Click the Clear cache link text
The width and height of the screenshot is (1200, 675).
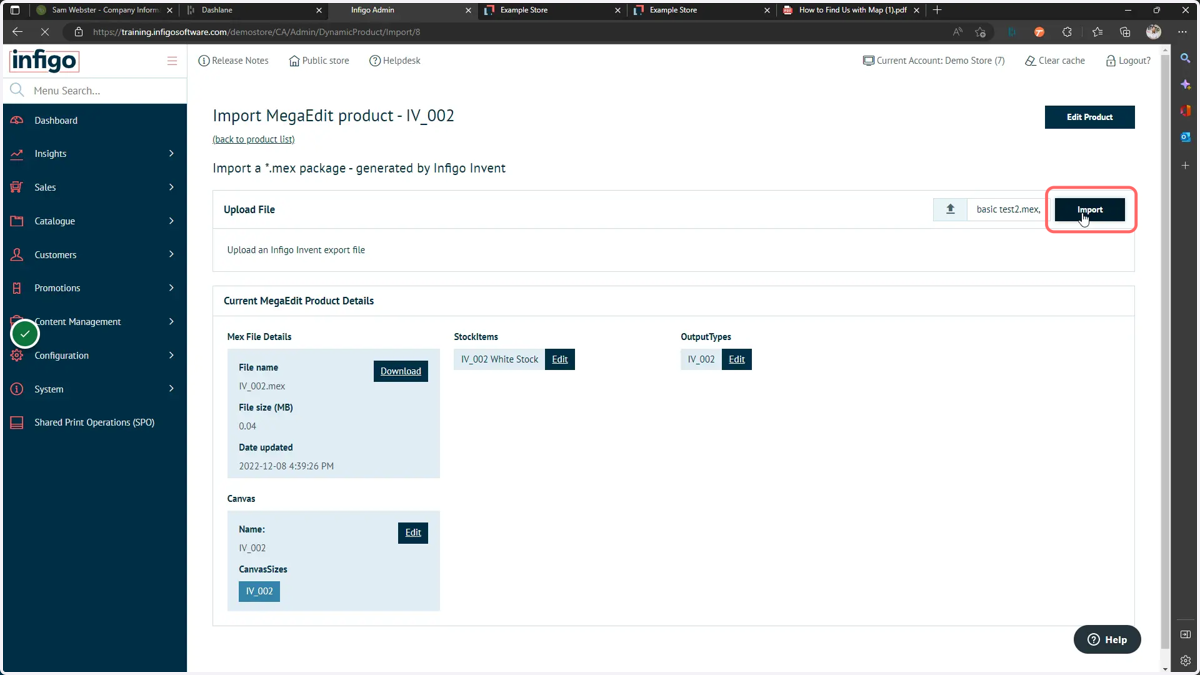1062,61
